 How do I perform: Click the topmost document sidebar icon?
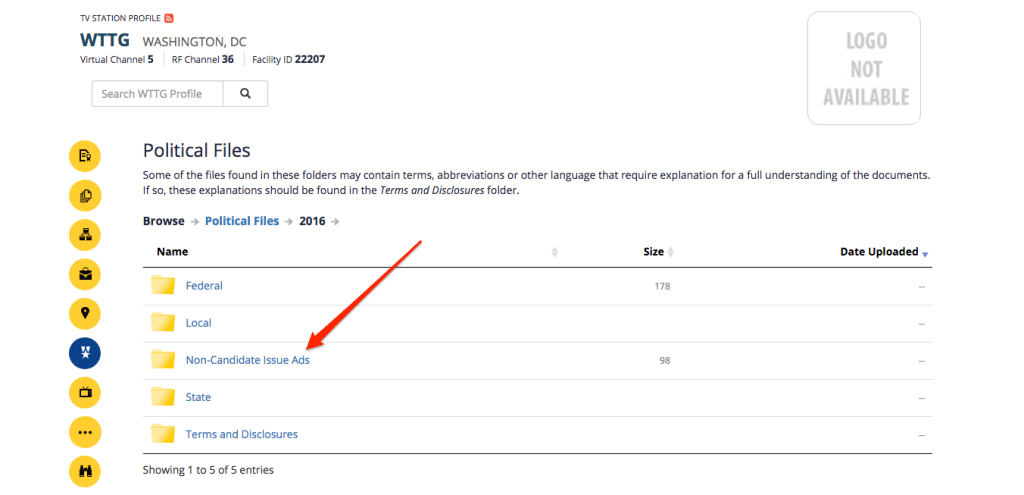pos(85,156)
